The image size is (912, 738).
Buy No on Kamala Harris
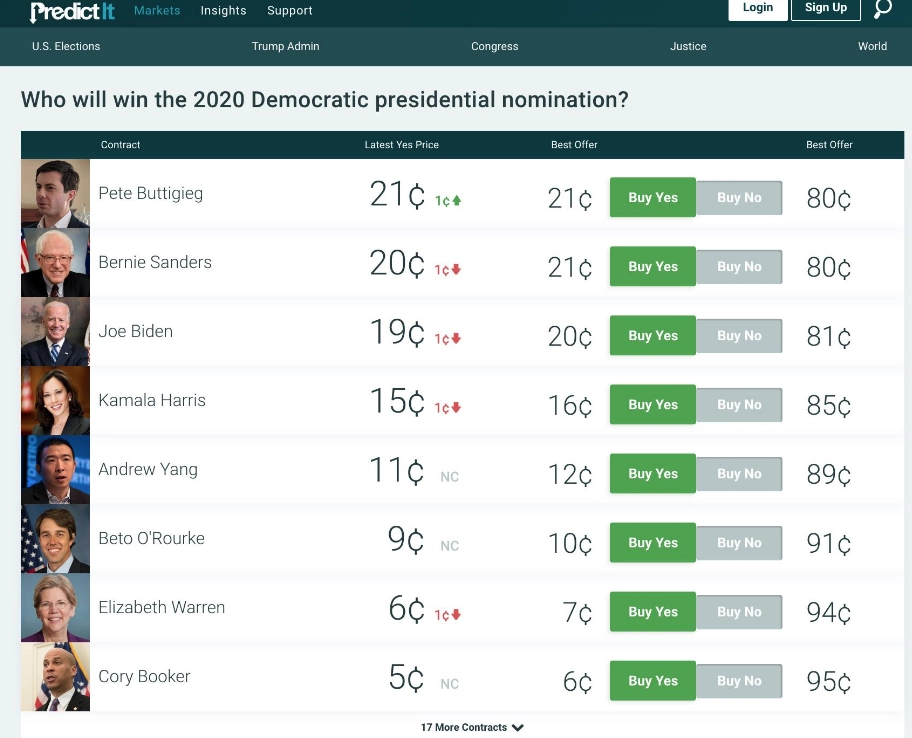tap(739, 405)
